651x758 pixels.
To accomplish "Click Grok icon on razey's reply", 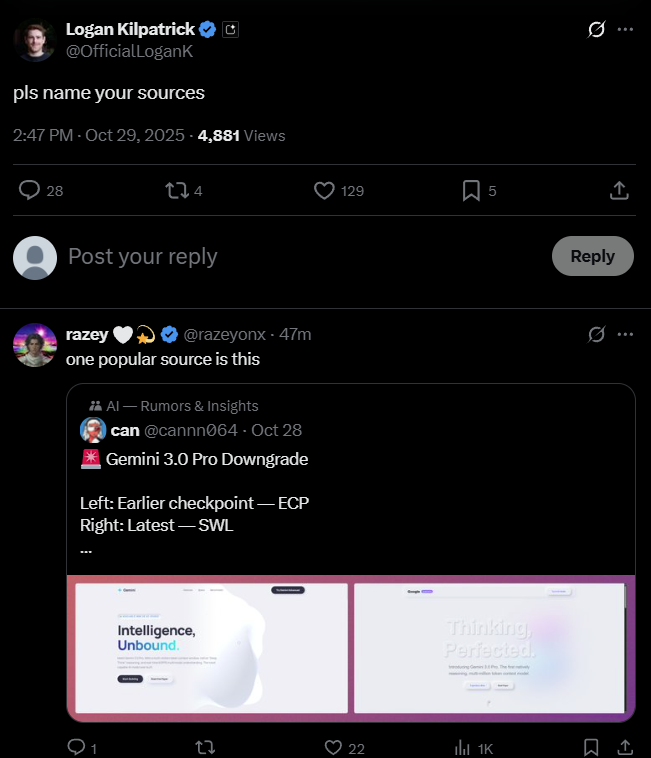I will tap(596, 334).
